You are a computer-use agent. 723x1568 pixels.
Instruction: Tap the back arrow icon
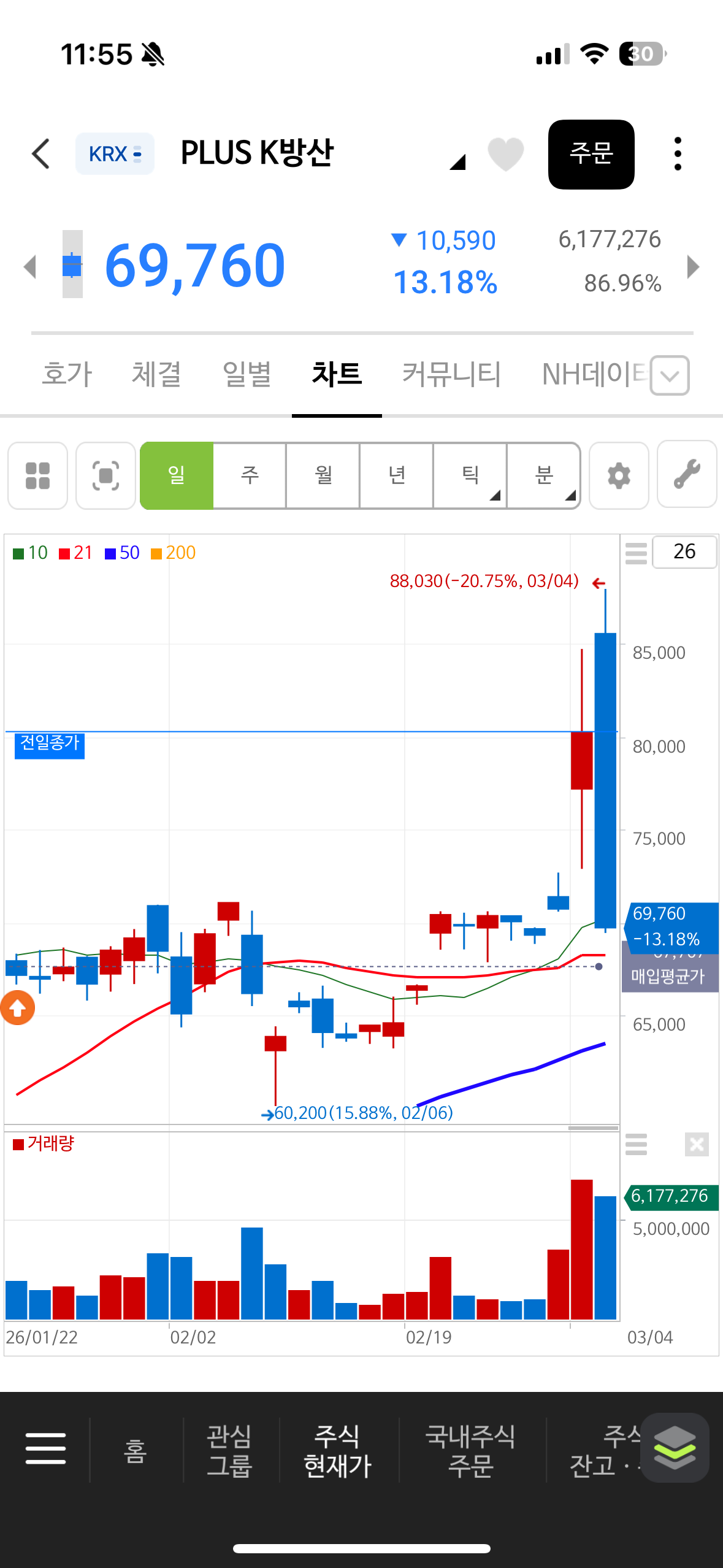pos(40,153)
